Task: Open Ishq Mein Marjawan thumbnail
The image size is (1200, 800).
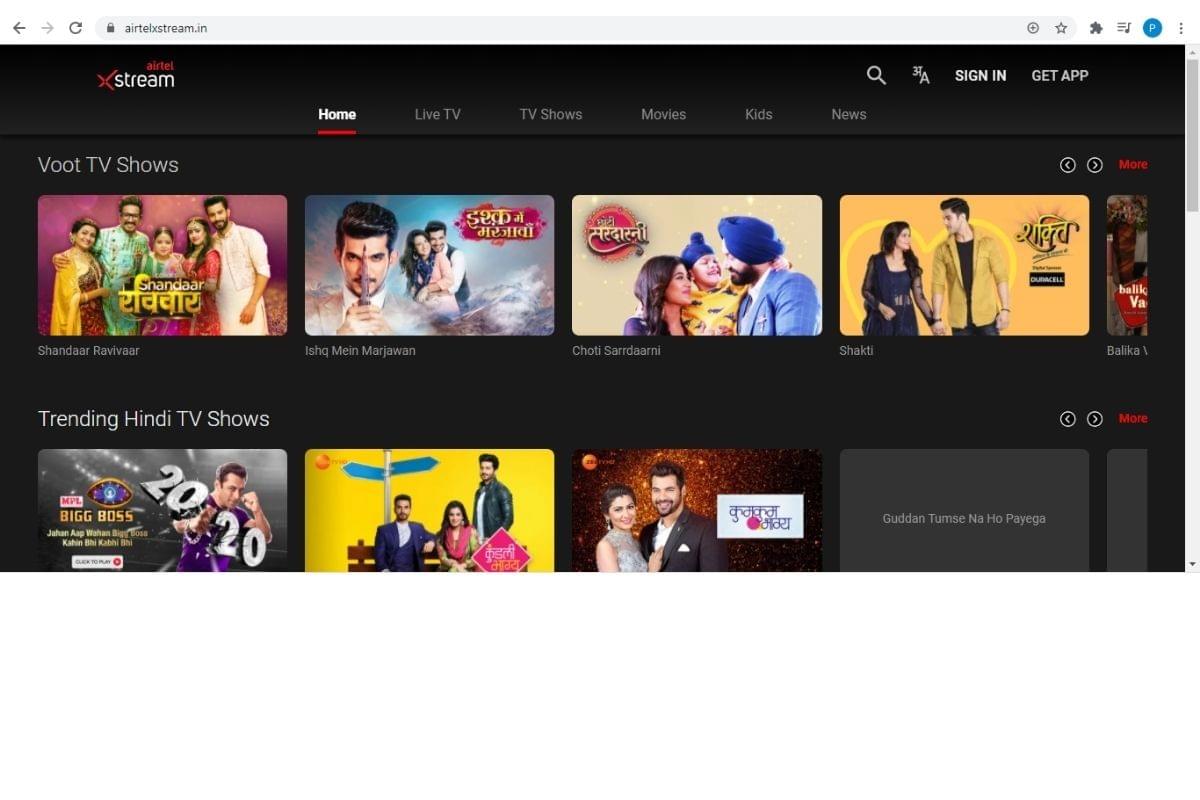Action: point(429,265)
